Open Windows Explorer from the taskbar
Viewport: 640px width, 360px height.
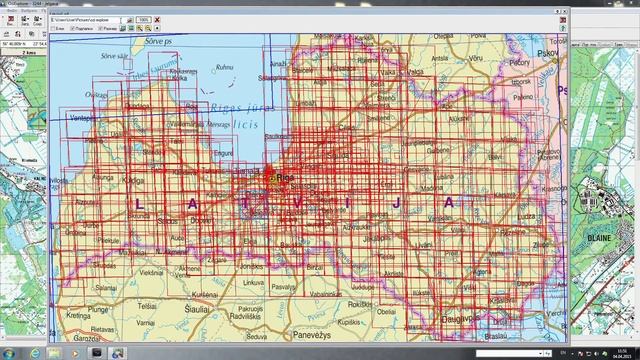54,353
